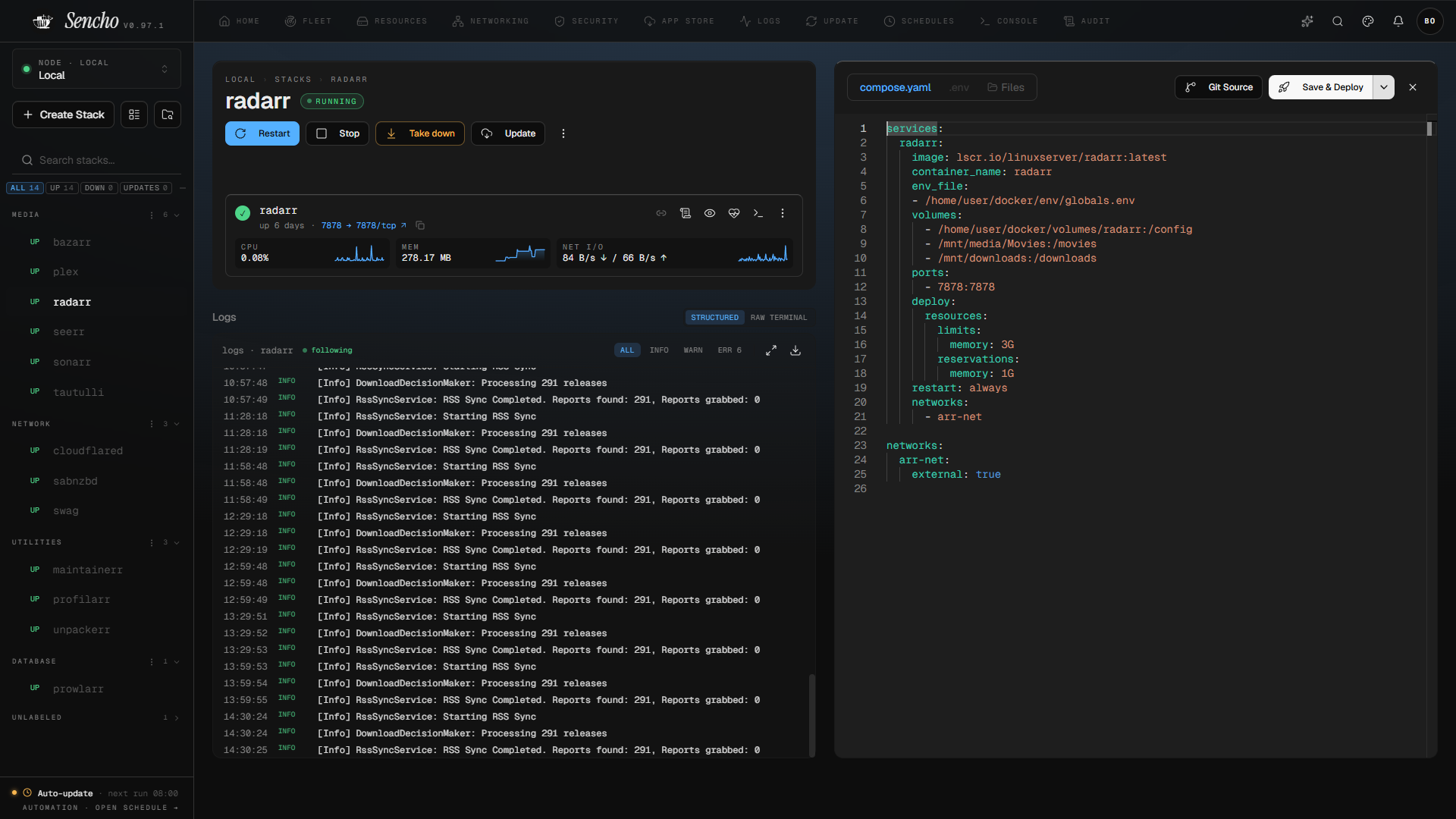Open Media group options kebab
Viewport: 1456px width, 819px height.
(x=152, y=215)
